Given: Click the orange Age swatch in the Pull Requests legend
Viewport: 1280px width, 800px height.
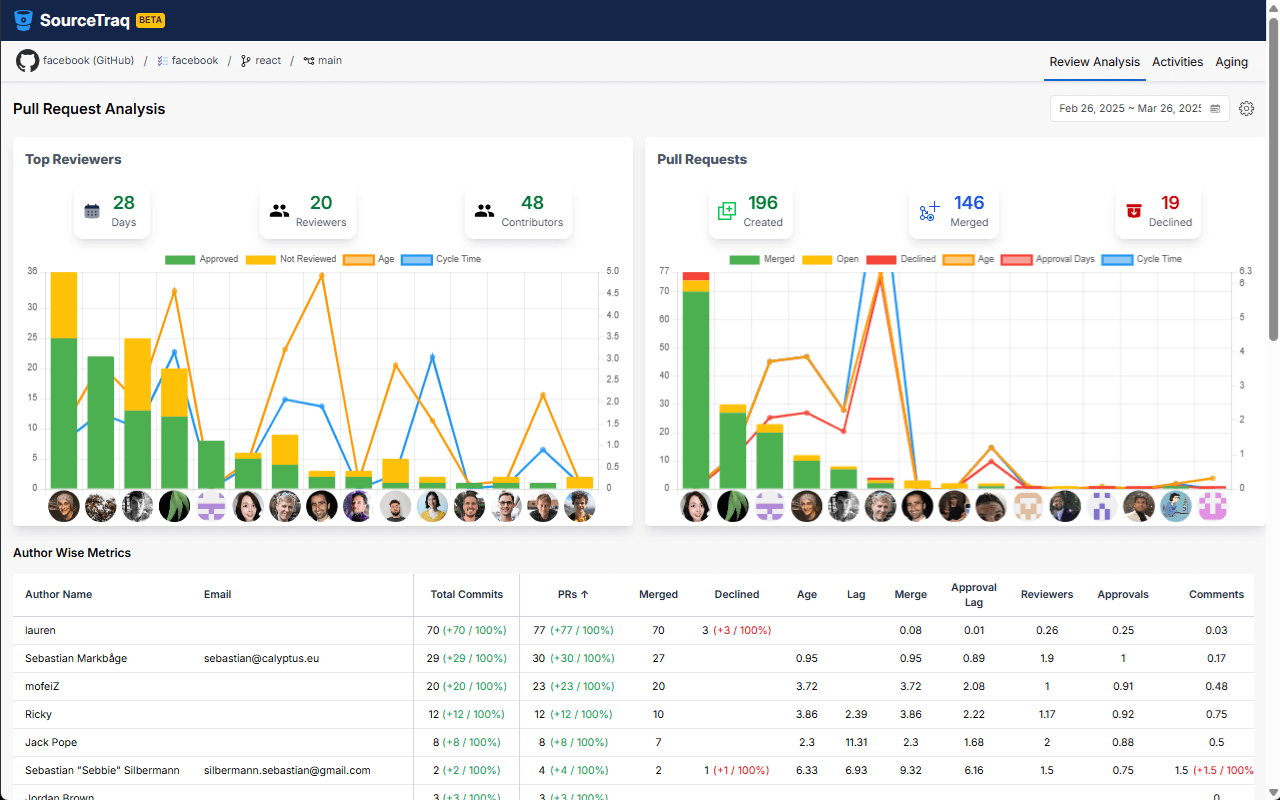Looking at the screenshot, I should click(x=957, y=259).
